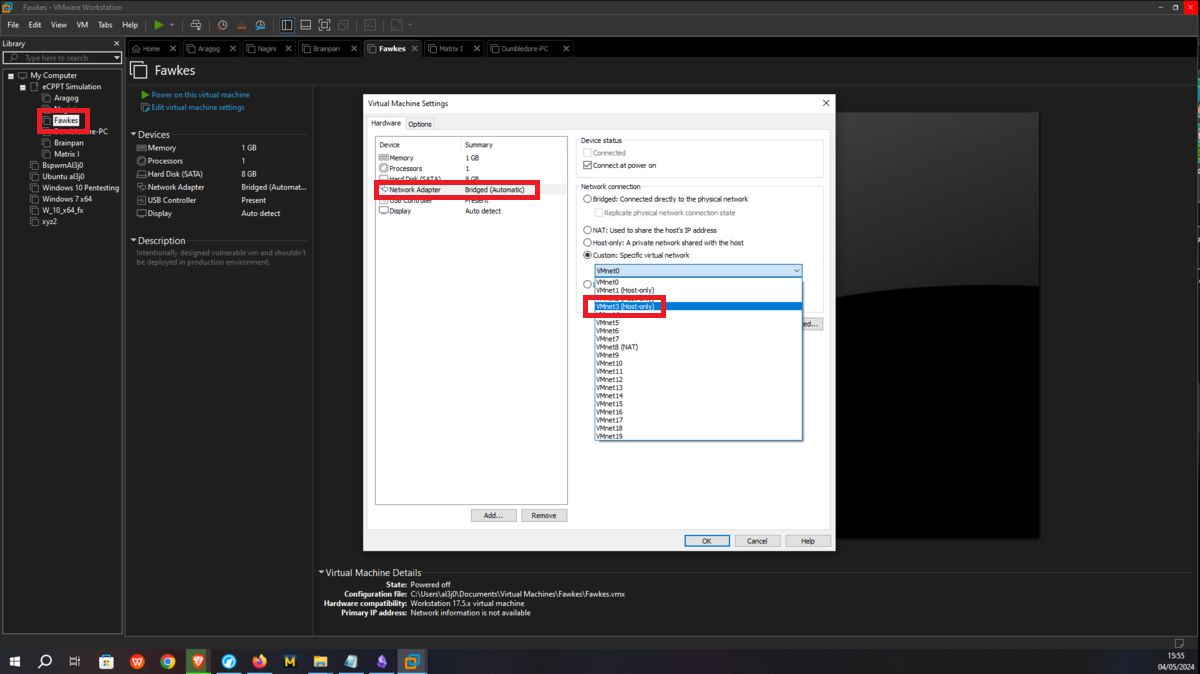Select the Memory device row in the settings list
Screen dimensions: 1200x674
pos(472,158)
